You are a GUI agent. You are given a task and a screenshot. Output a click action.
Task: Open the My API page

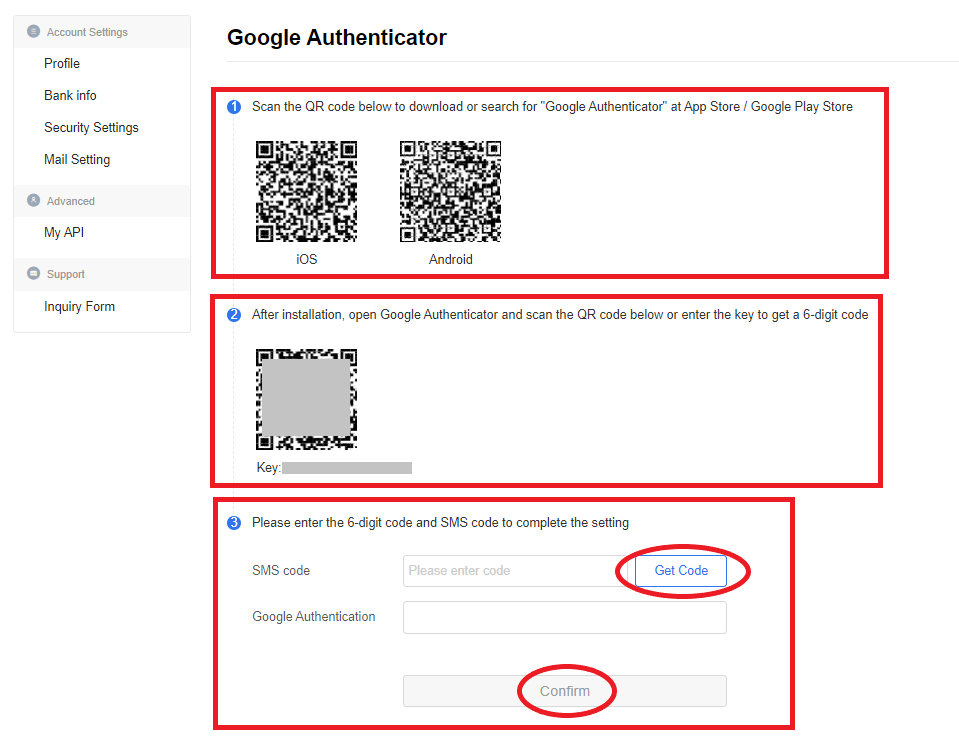click(x=64, y=232)
